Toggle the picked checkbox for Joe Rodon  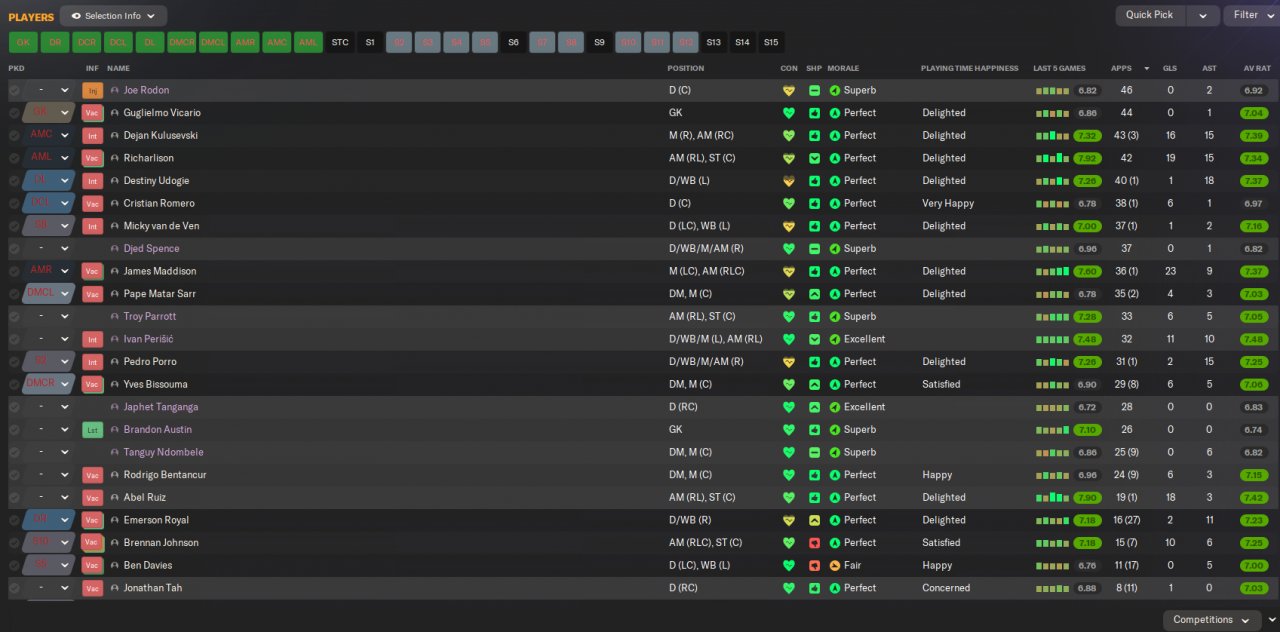tap(14, 90)
